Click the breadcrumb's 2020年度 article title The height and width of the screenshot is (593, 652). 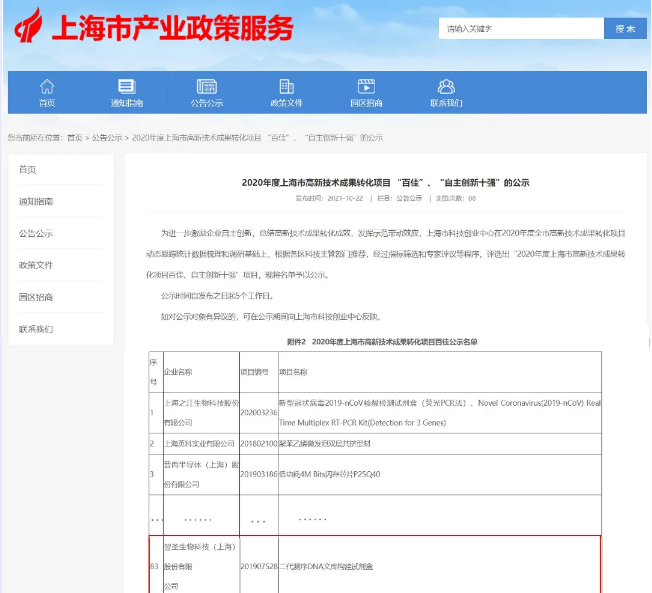[x=257, y=138]
